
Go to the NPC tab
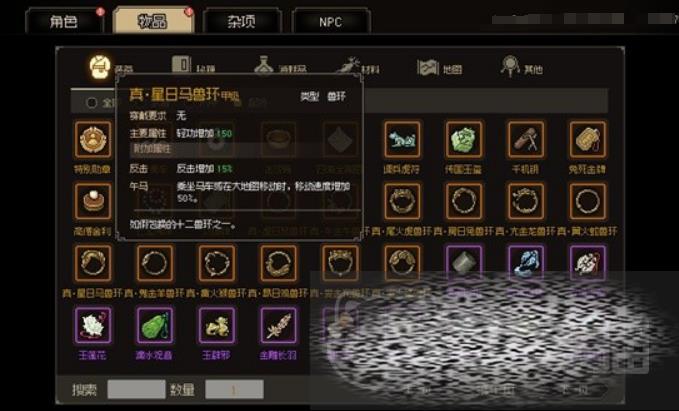(331, 21)
